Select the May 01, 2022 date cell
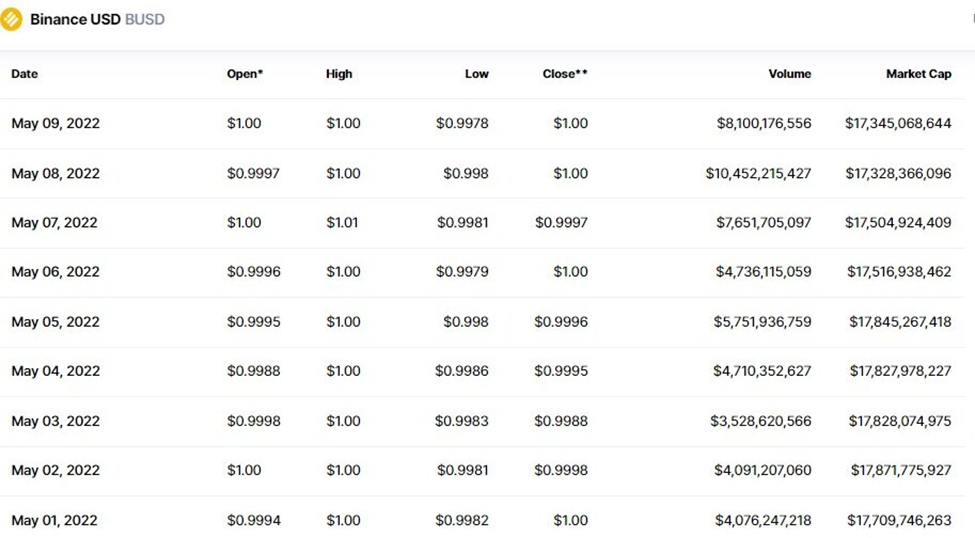 tap(54, 520)
